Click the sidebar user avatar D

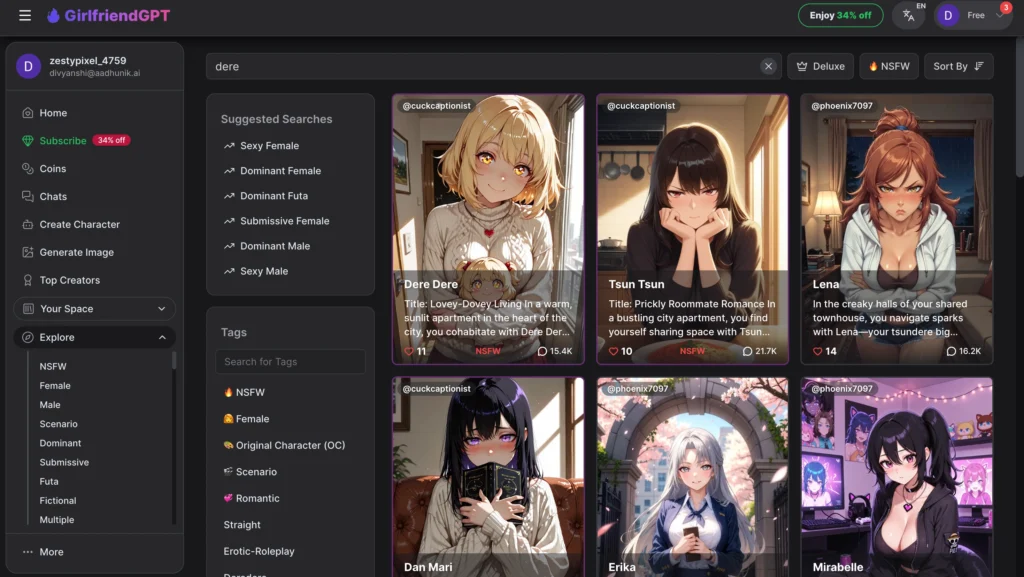click(x=28, y=66)
